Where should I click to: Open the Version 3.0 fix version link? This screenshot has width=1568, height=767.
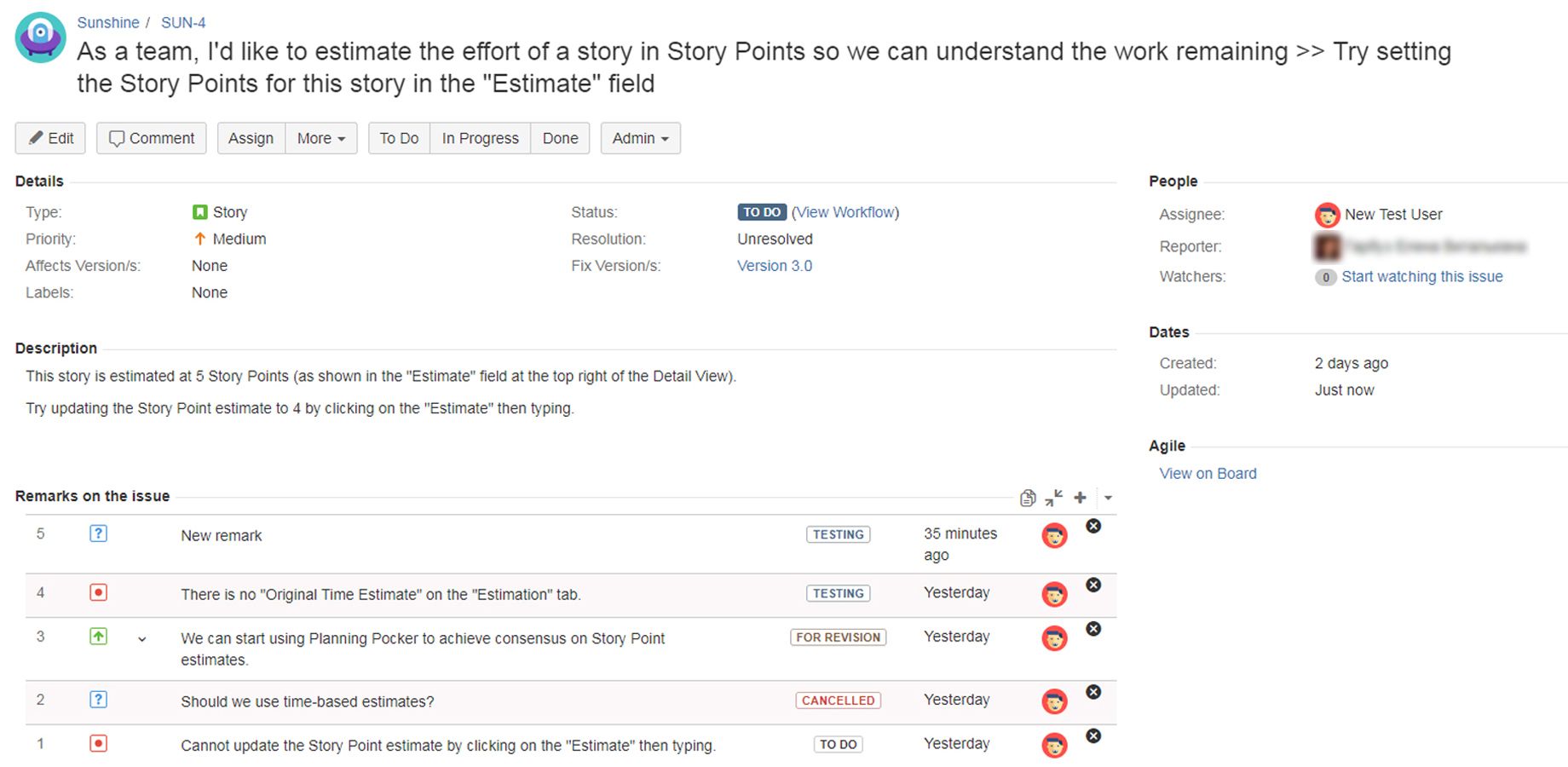pos(775,266)
